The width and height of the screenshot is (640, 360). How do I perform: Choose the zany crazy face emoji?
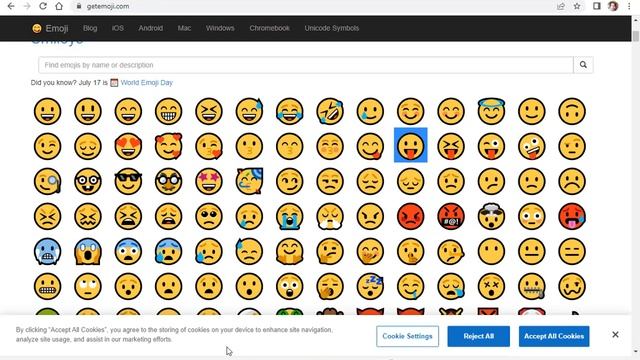coord(532,146)
